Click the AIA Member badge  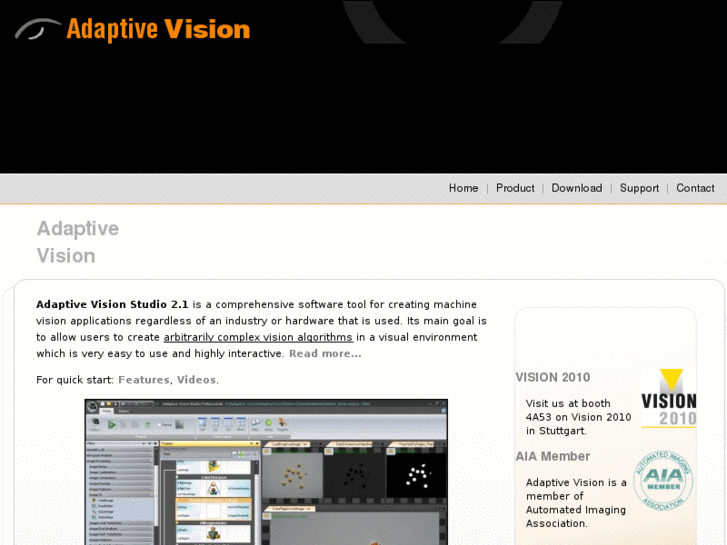pyautogui.click(x=663, y=481)
